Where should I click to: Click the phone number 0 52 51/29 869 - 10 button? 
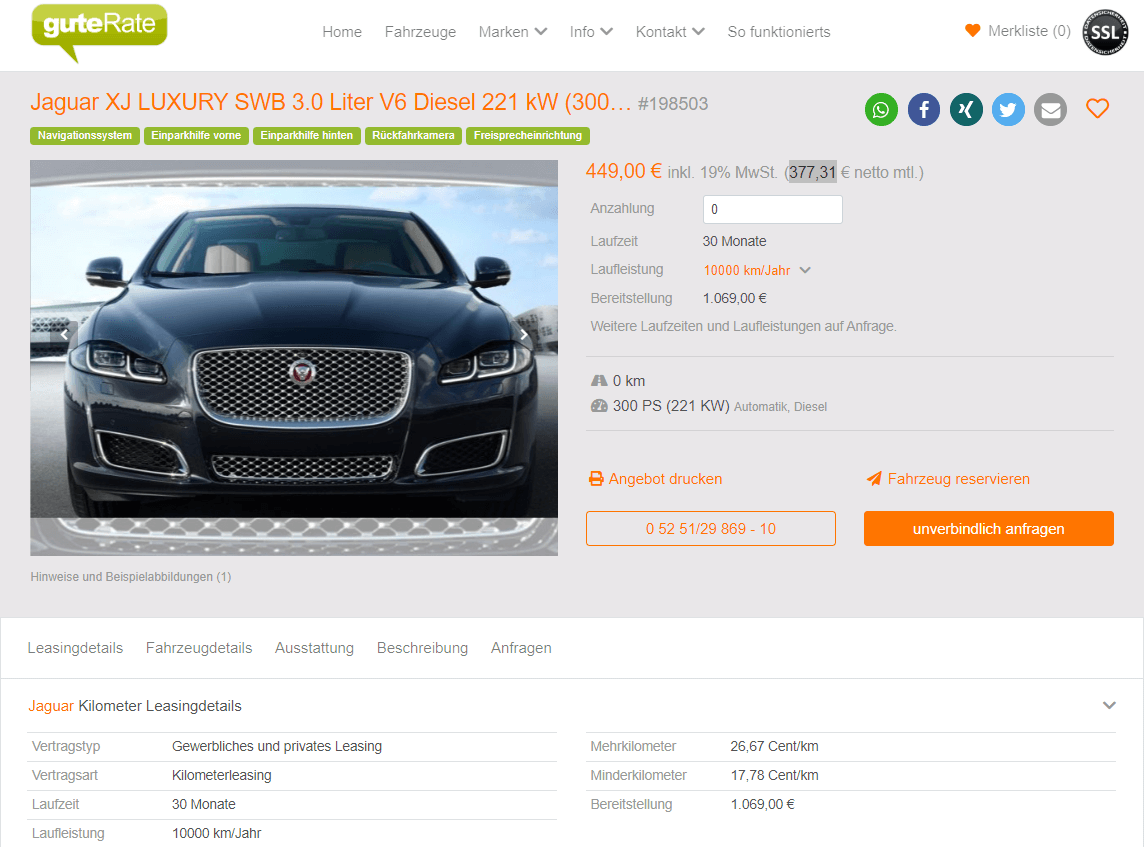click(711, 529)
